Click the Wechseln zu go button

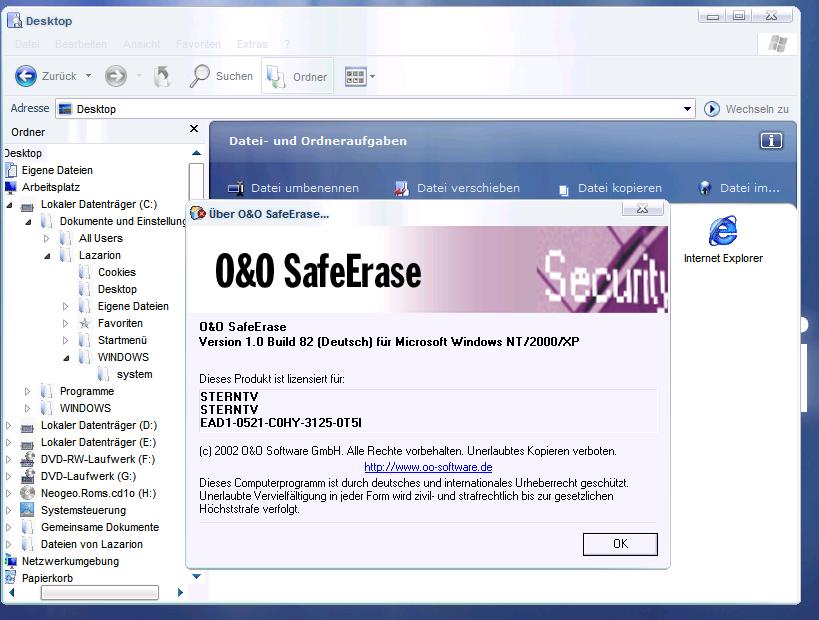tap(746, 109)
